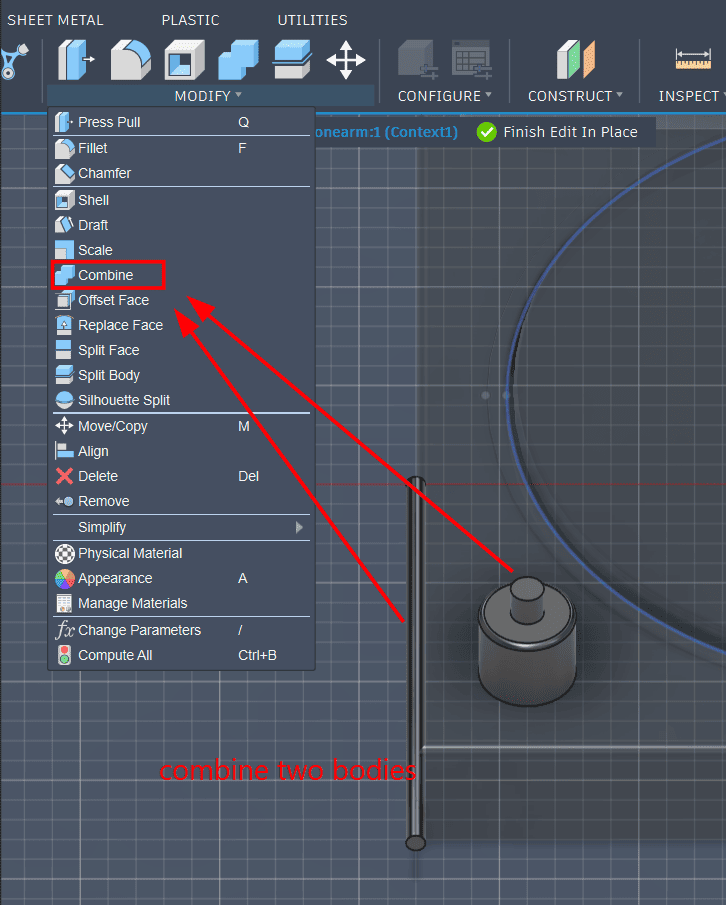Open the CONFIGURE dropdown menu

click(444, 96)
